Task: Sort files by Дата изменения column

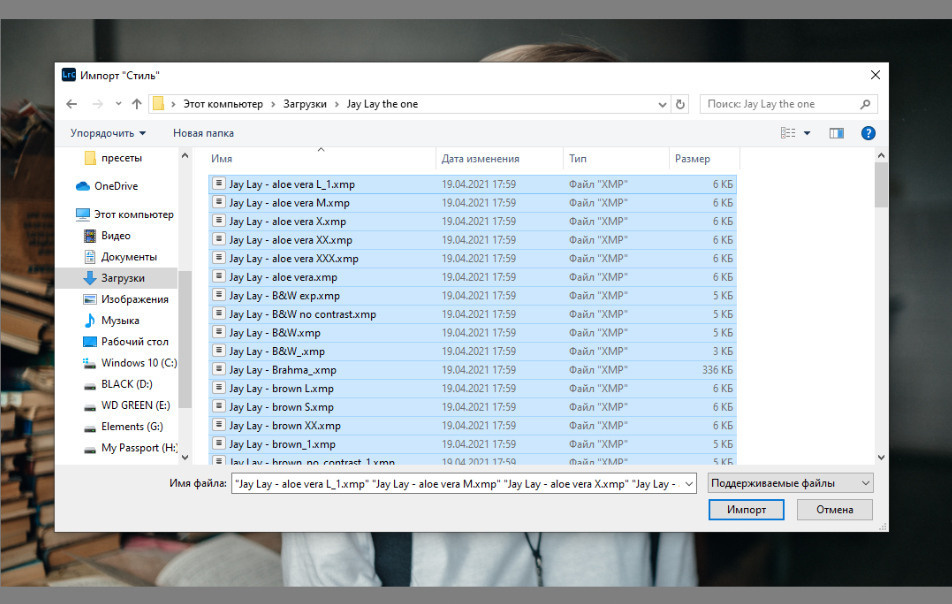Action: (x=481, y=159)
